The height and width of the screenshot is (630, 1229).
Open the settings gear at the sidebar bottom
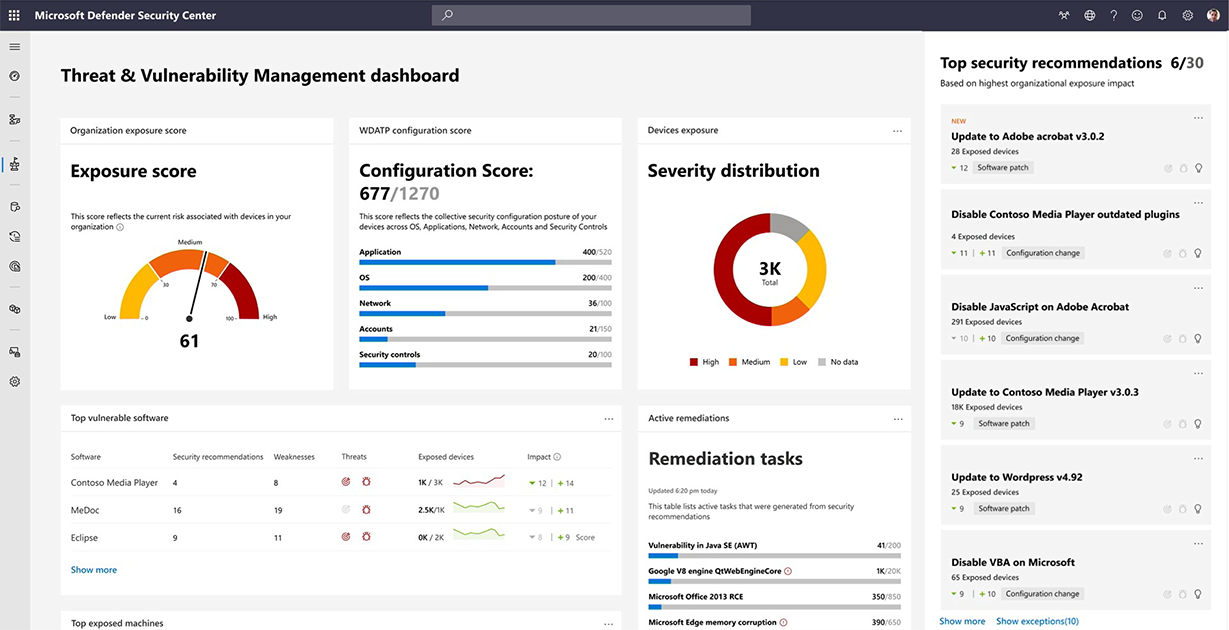tap(14, 381)
